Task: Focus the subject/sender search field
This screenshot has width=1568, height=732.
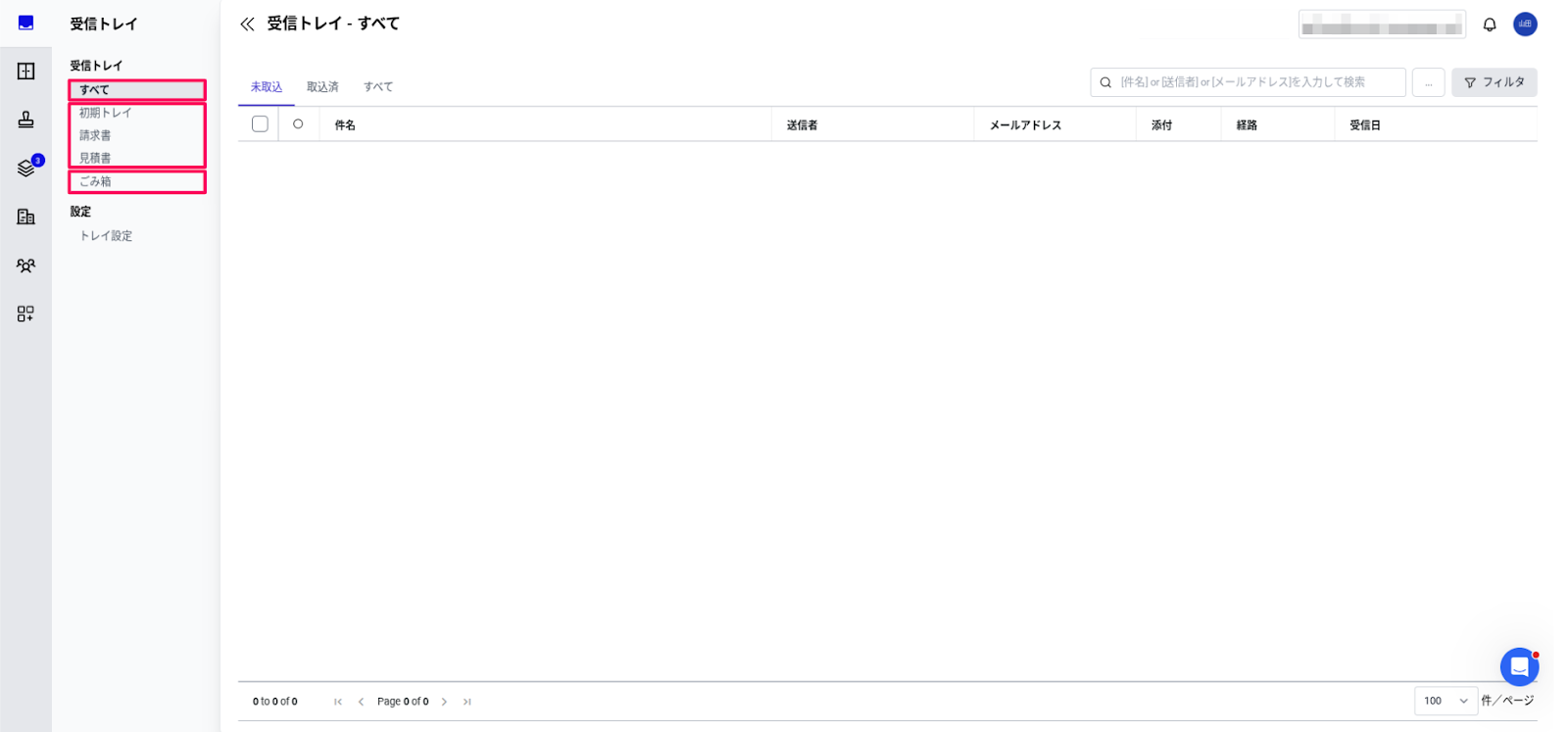Action: (1248, 82)
